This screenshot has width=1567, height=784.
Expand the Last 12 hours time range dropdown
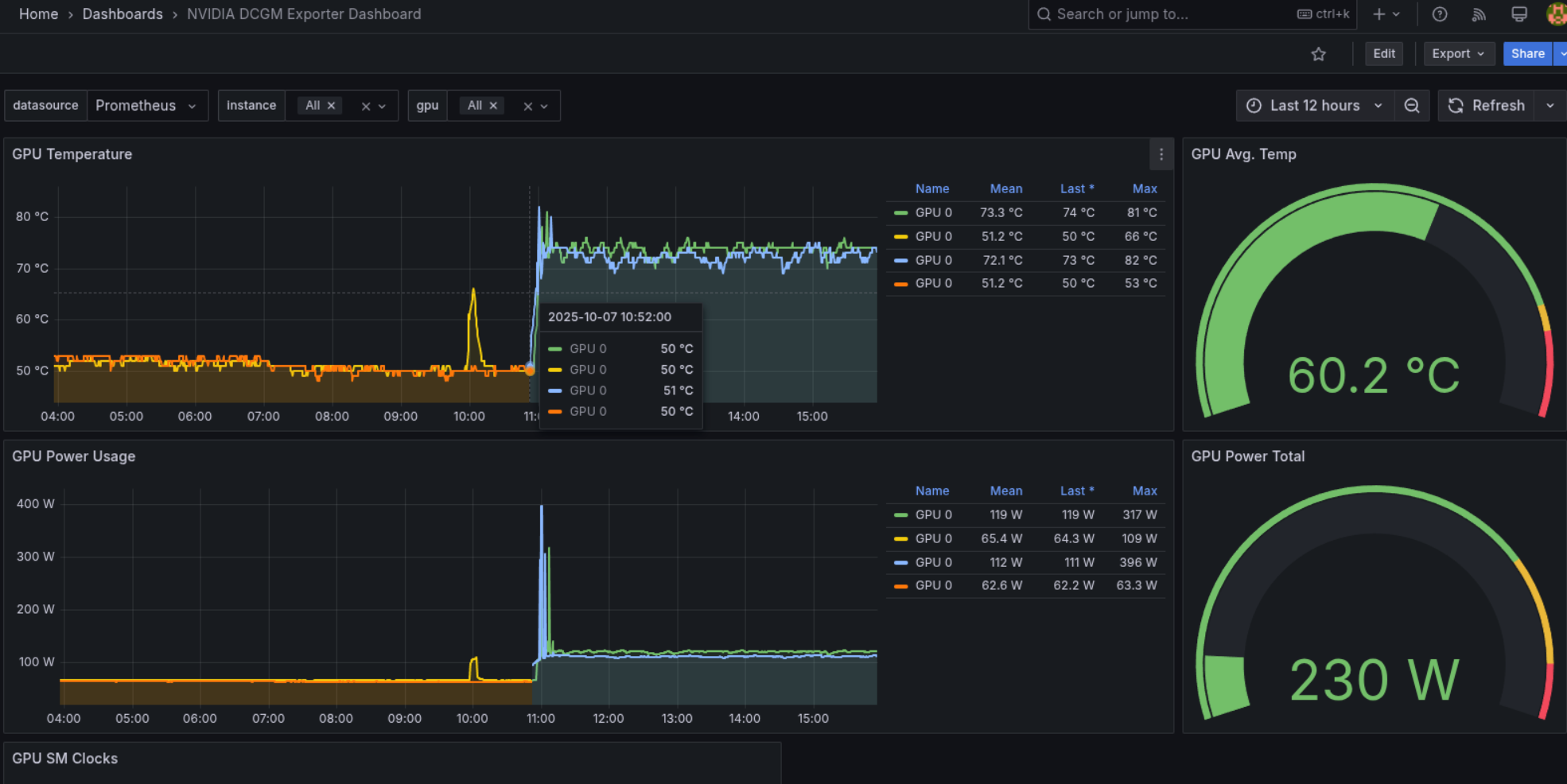[x=1380, y=105]
